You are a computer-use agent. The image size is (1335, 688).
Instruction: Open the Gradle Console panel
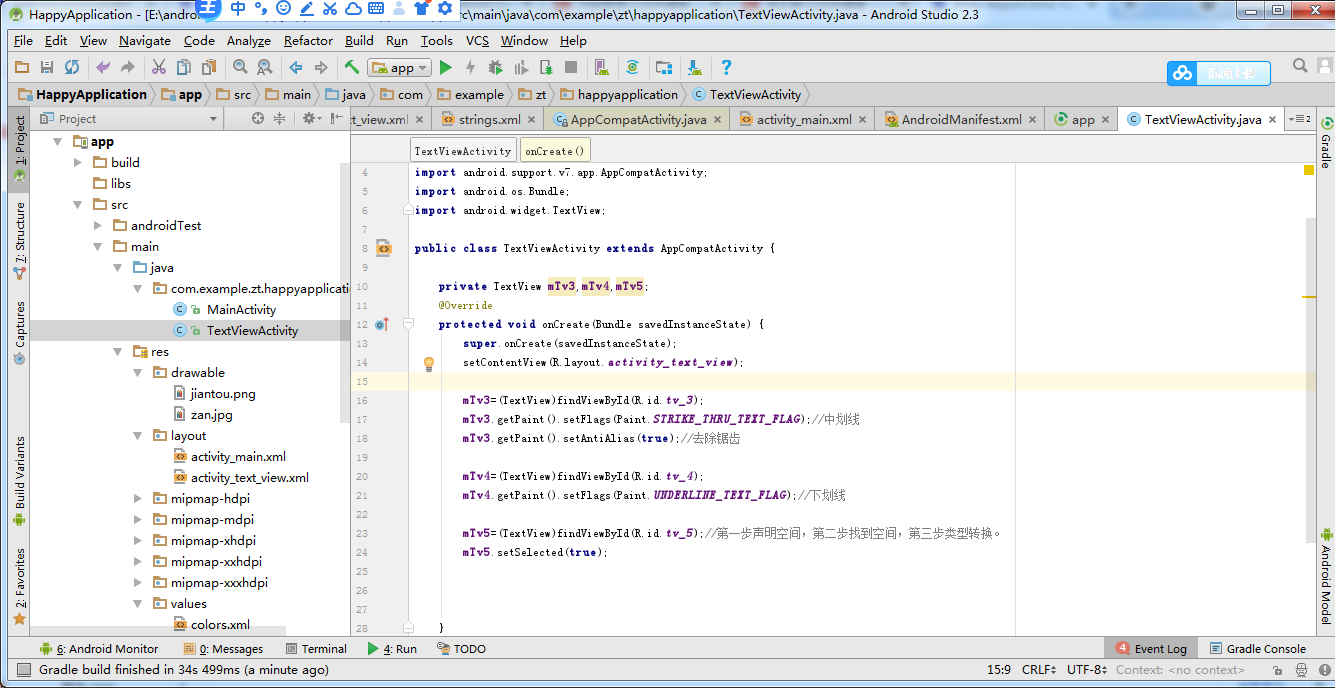coord(1258,648)
